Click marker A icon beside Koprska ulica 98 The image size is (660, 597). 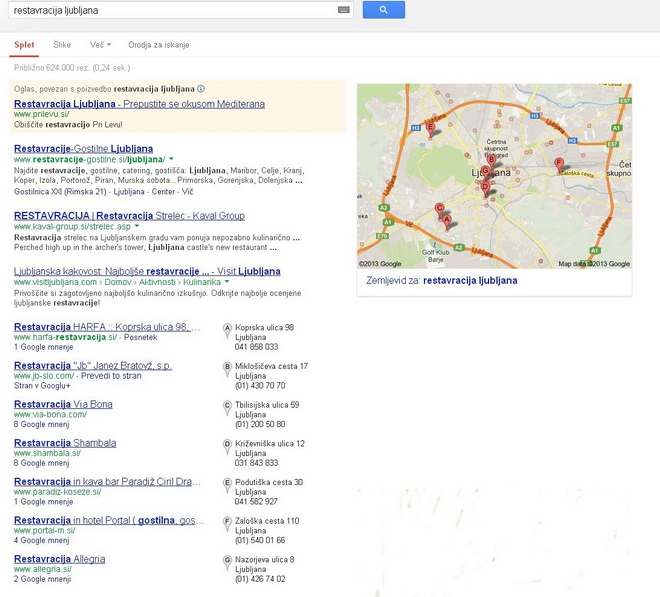tap(227, 330)
